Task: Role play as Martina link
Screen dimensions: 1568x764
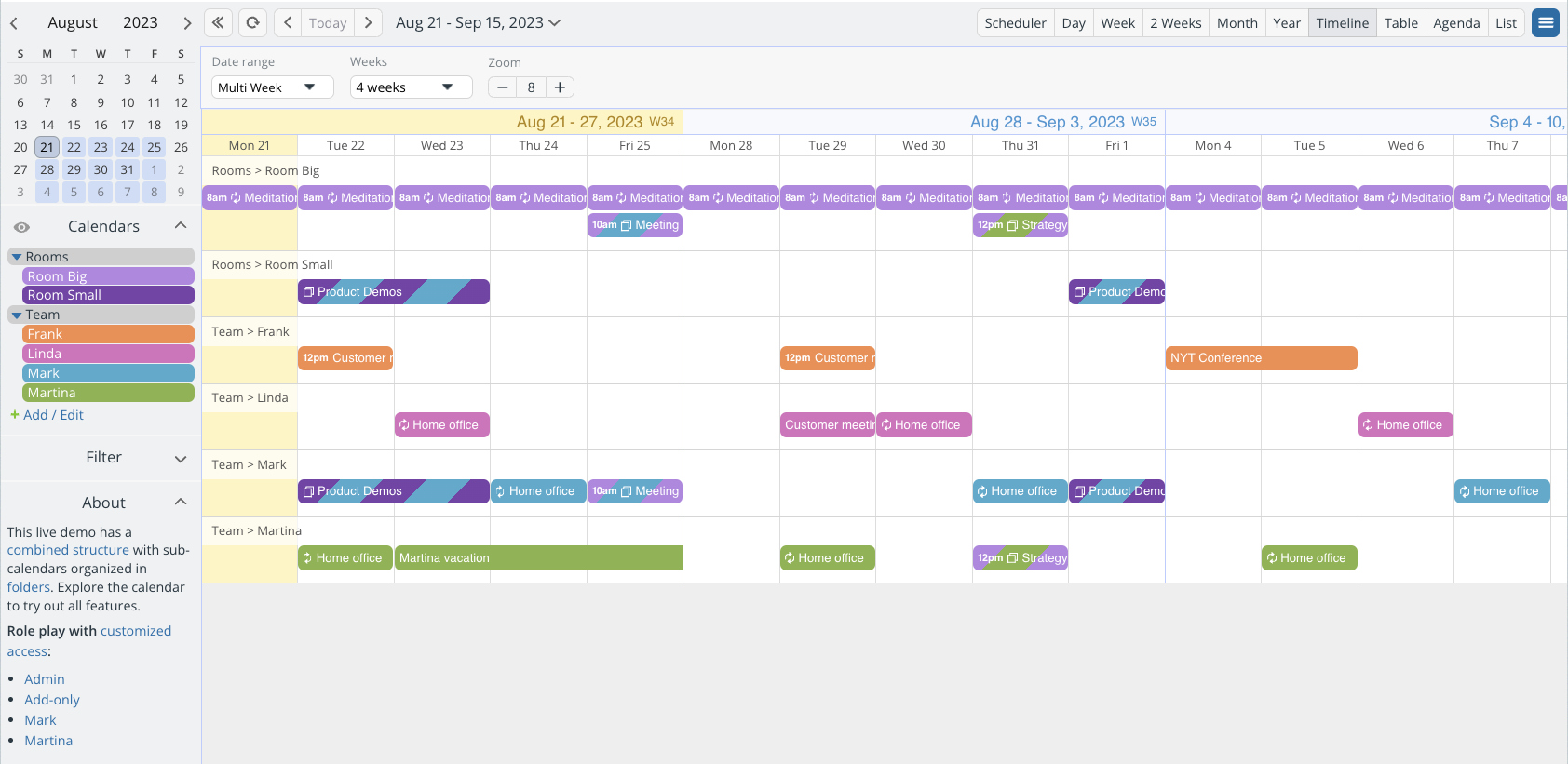Action: pyautogui.click(x=48, y=741)
